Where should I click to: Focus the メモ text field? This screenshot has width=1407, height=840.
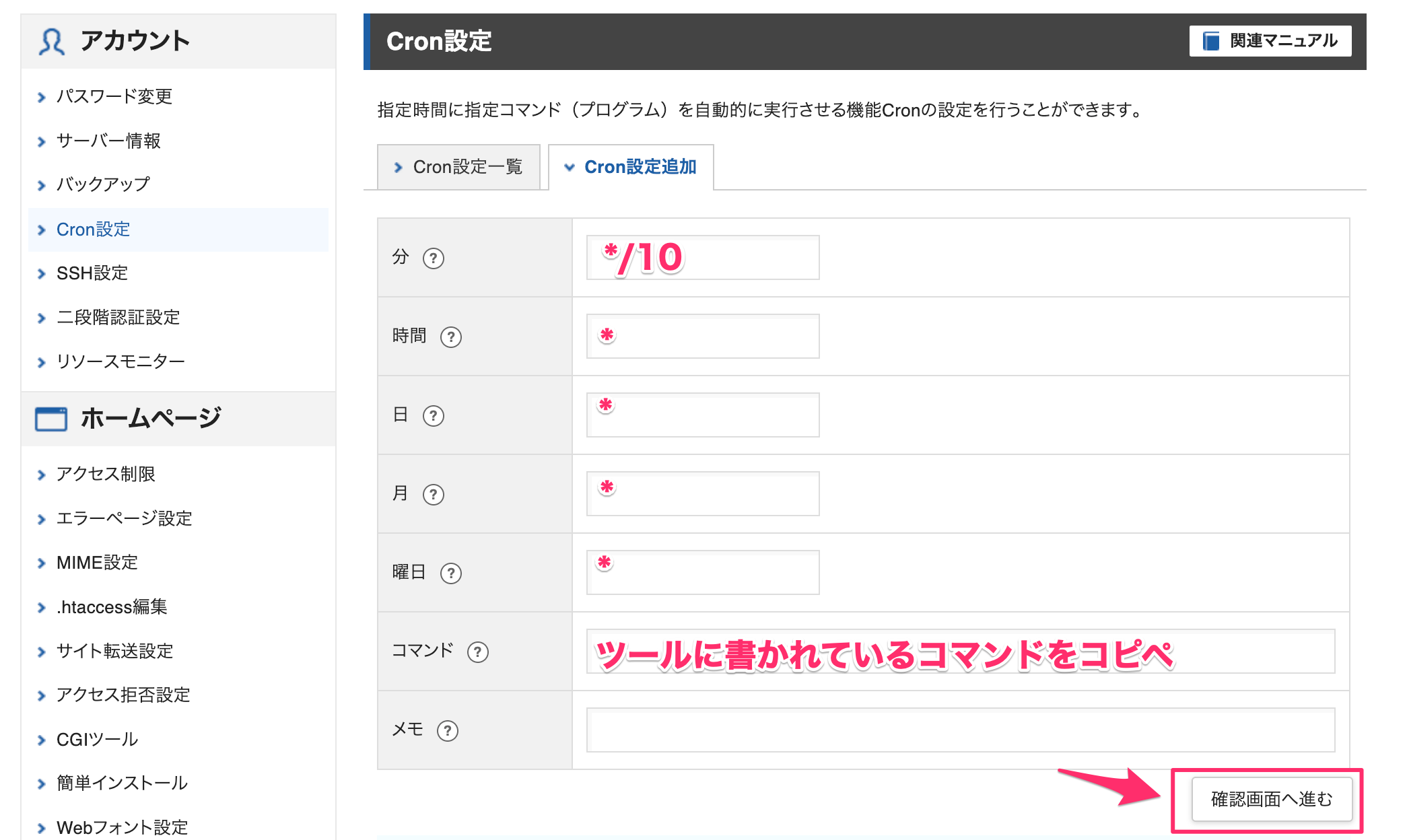coord(960,730)
